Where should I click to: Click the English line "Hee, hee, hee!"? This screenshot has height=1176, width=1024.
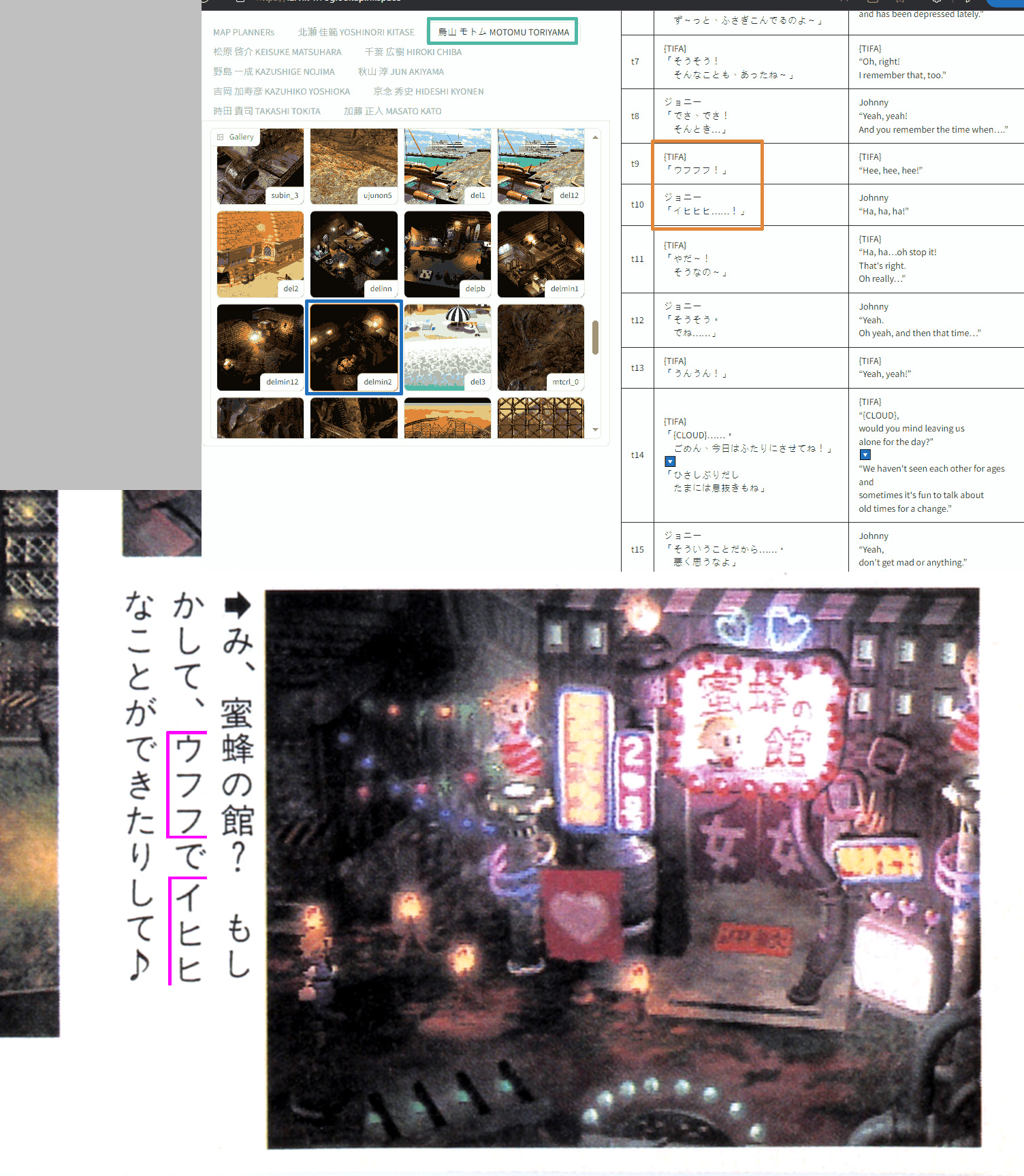[891, 171]
